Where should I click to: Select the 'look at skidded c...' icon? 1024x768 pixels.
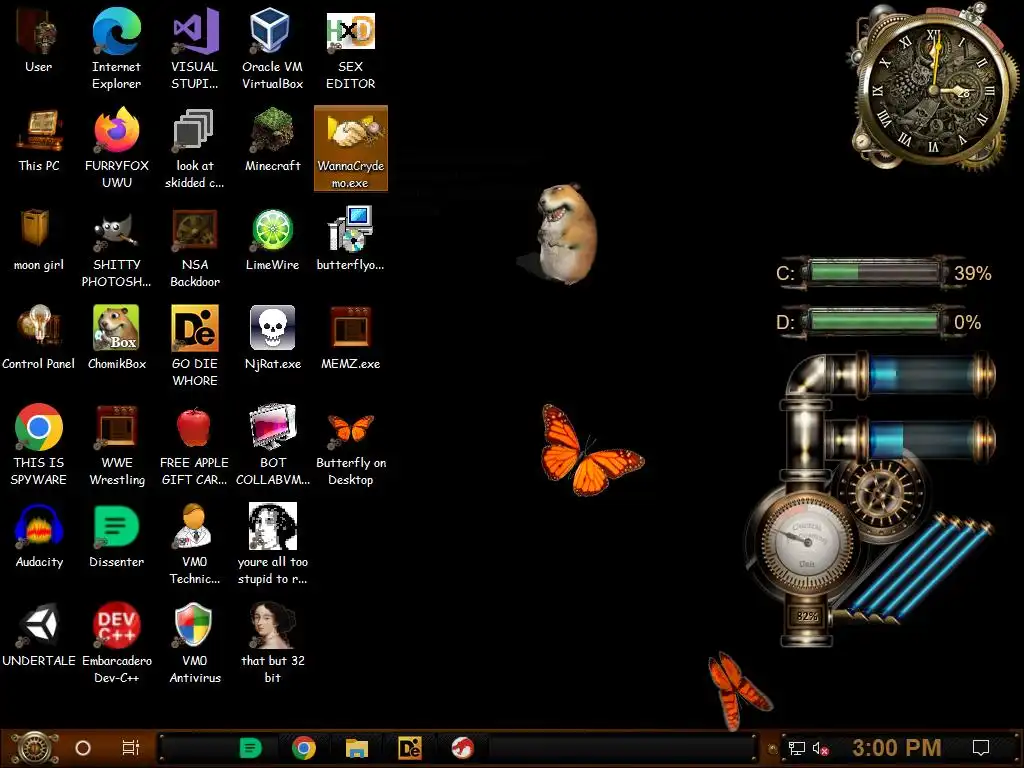pyautogui.click(x=195, y=148)
